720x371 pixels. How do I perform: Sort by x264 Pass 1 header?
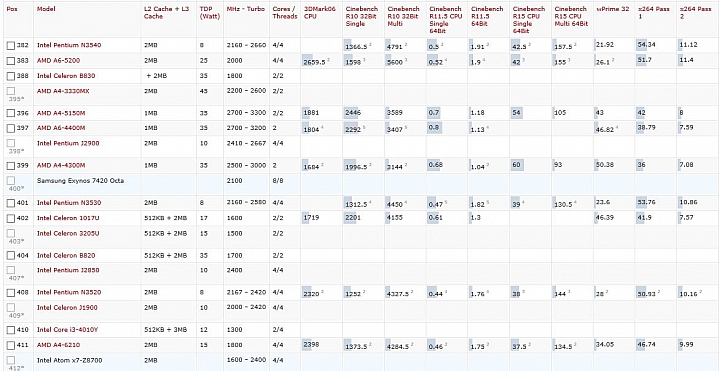(x=654, y=12)
